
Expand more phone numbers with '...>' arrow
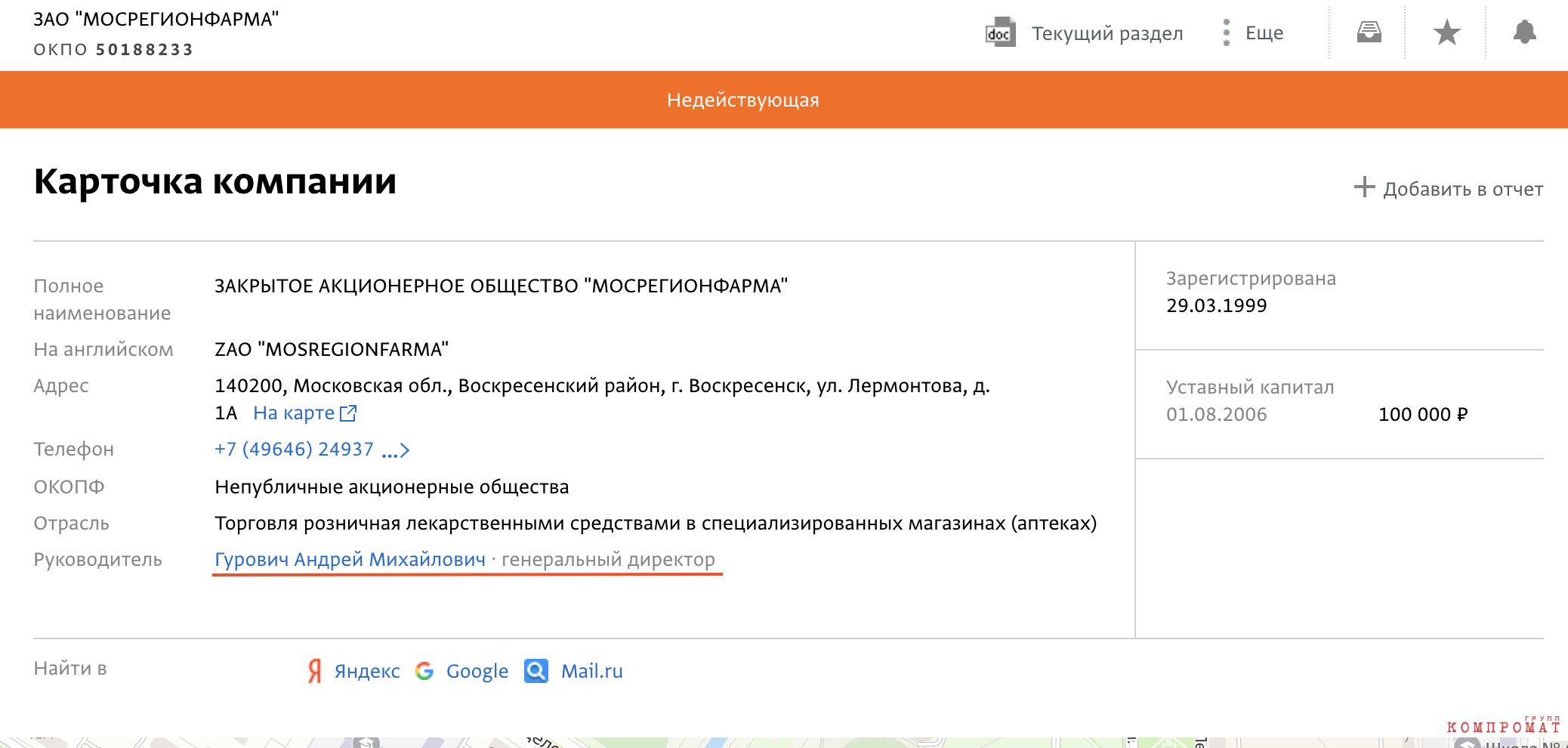[x=396, y=451]
